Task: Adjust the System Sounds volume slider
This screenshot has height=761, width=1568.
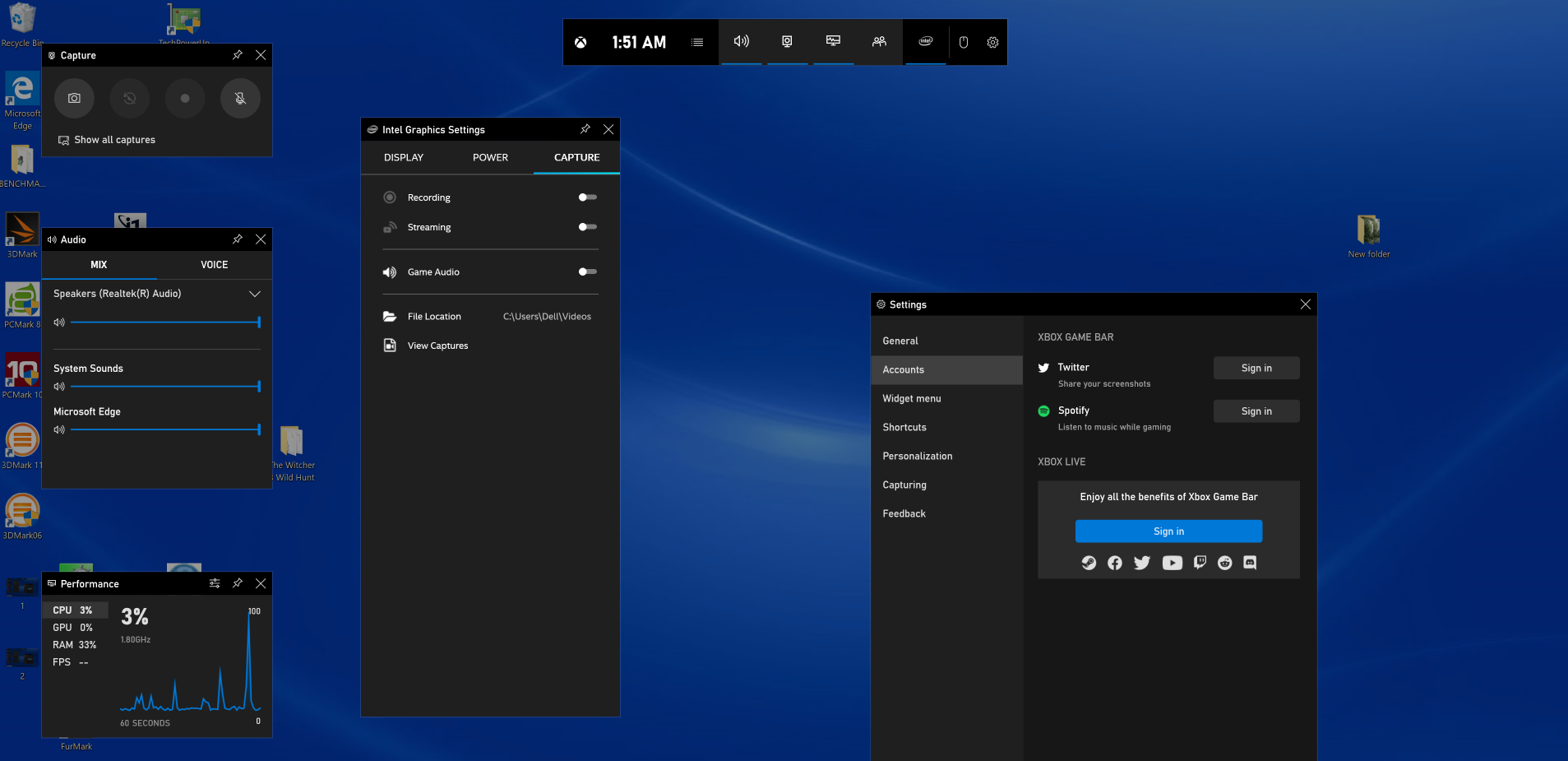Action: pyautogui.click(x=165, y=387)
